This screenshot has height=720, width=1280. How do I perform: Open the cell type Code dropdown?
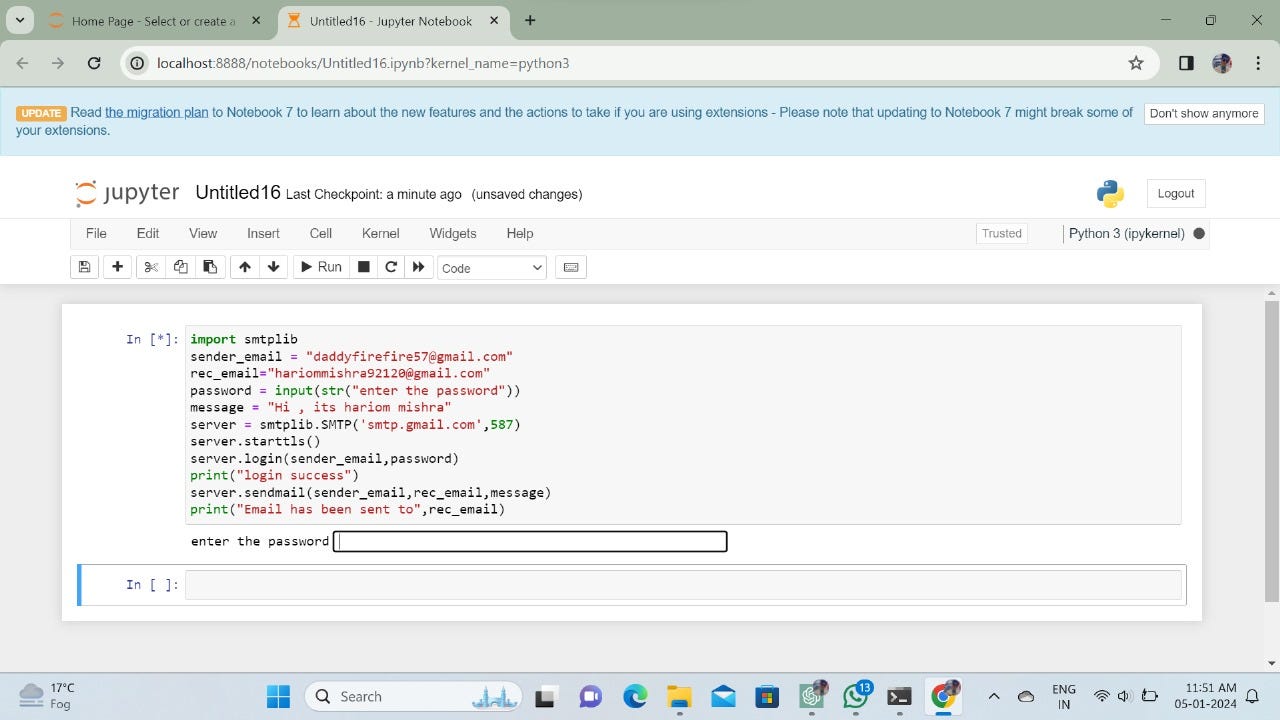[492, 268]
